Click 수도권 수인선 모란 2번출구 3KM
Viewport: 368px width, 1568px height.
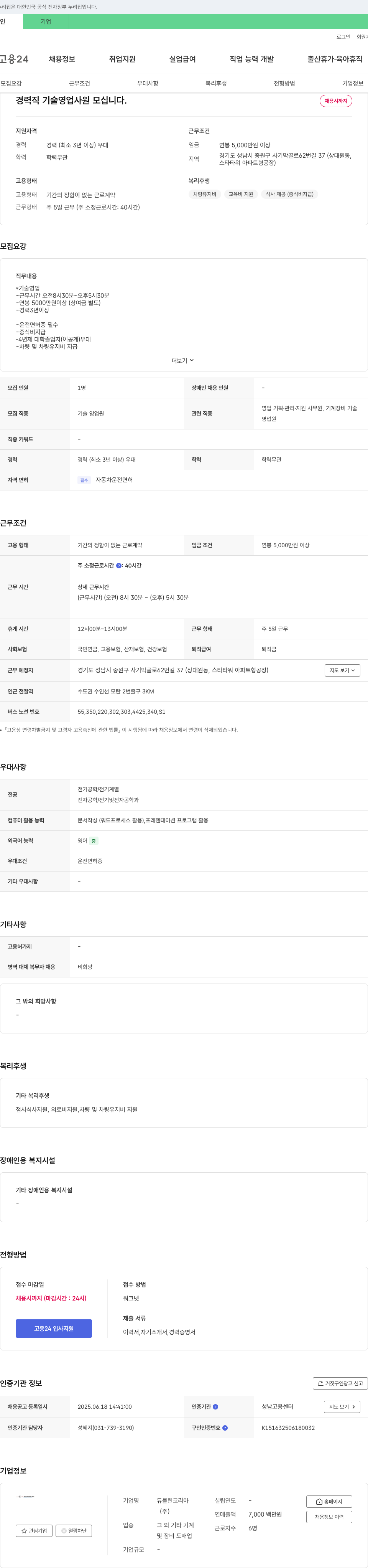point(115,692)
